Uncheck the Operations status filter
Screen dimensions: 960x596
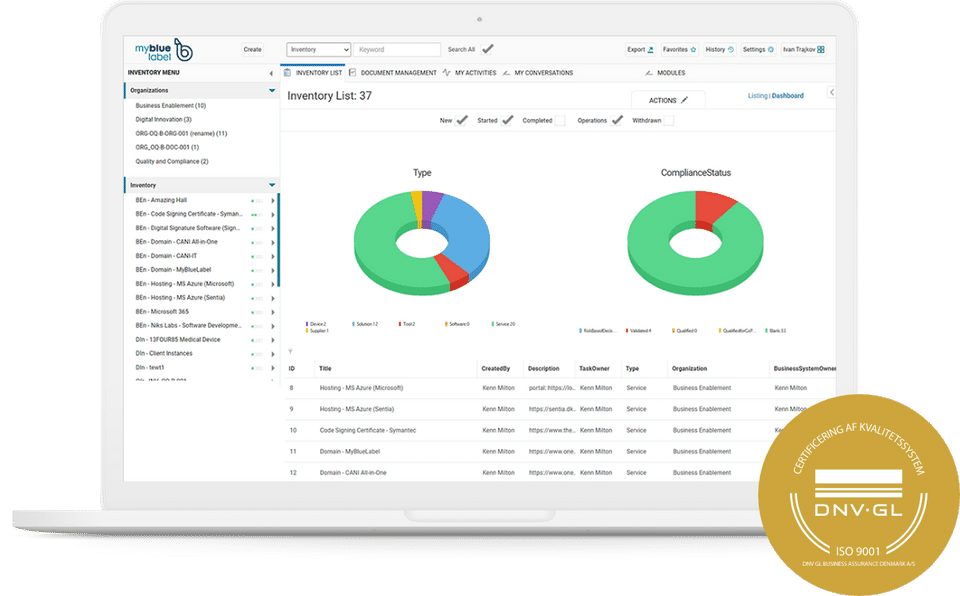tap(617, 120)
